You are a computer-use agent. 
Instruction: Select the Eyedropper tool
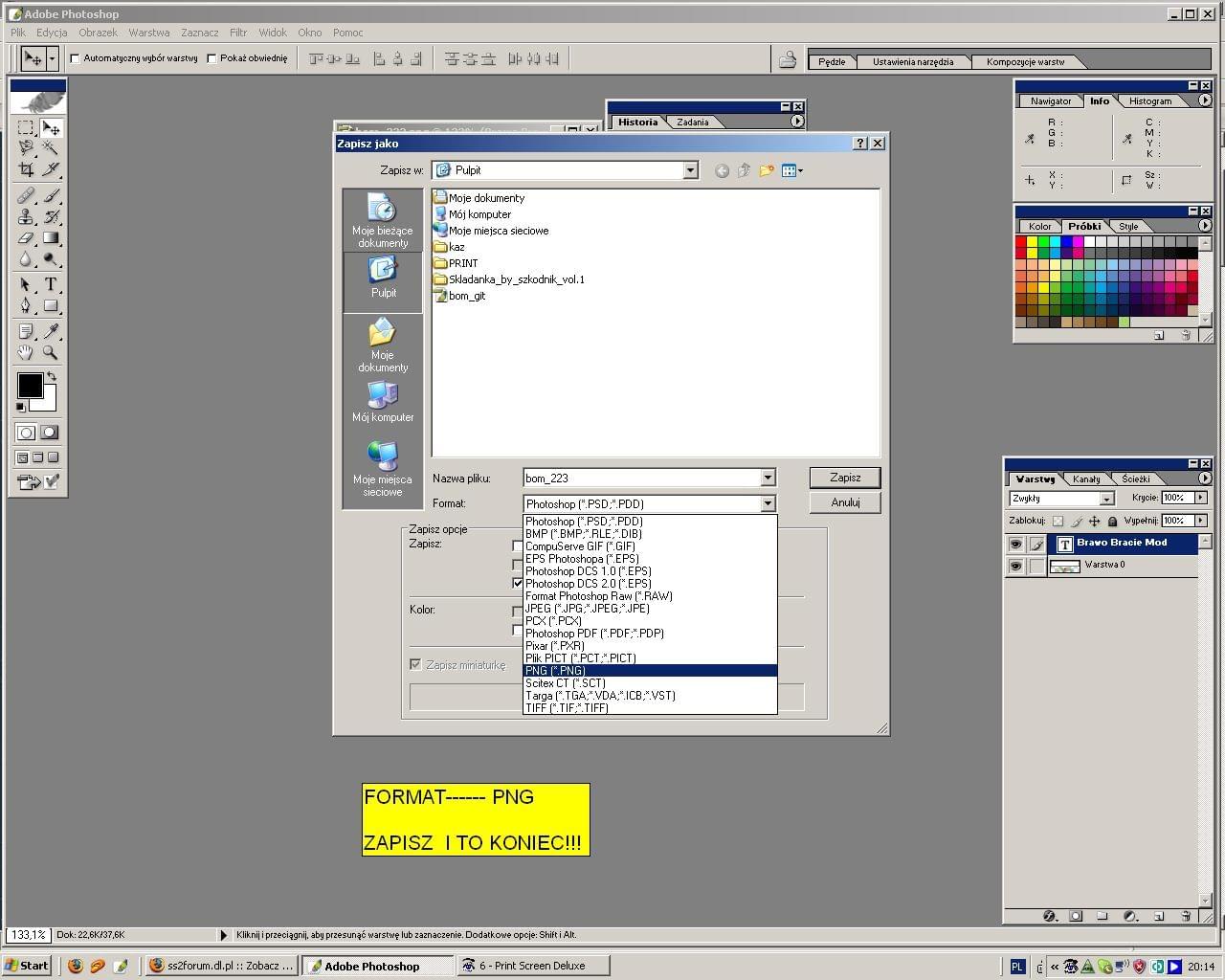tap(51, 332)
